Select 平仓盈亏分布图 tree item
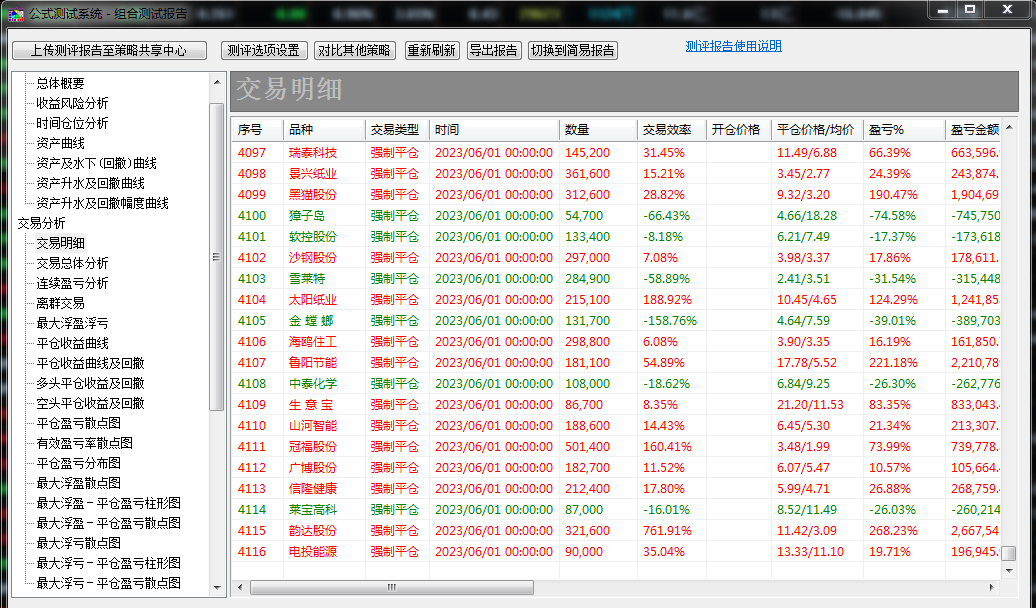 [x=79, y=463]
